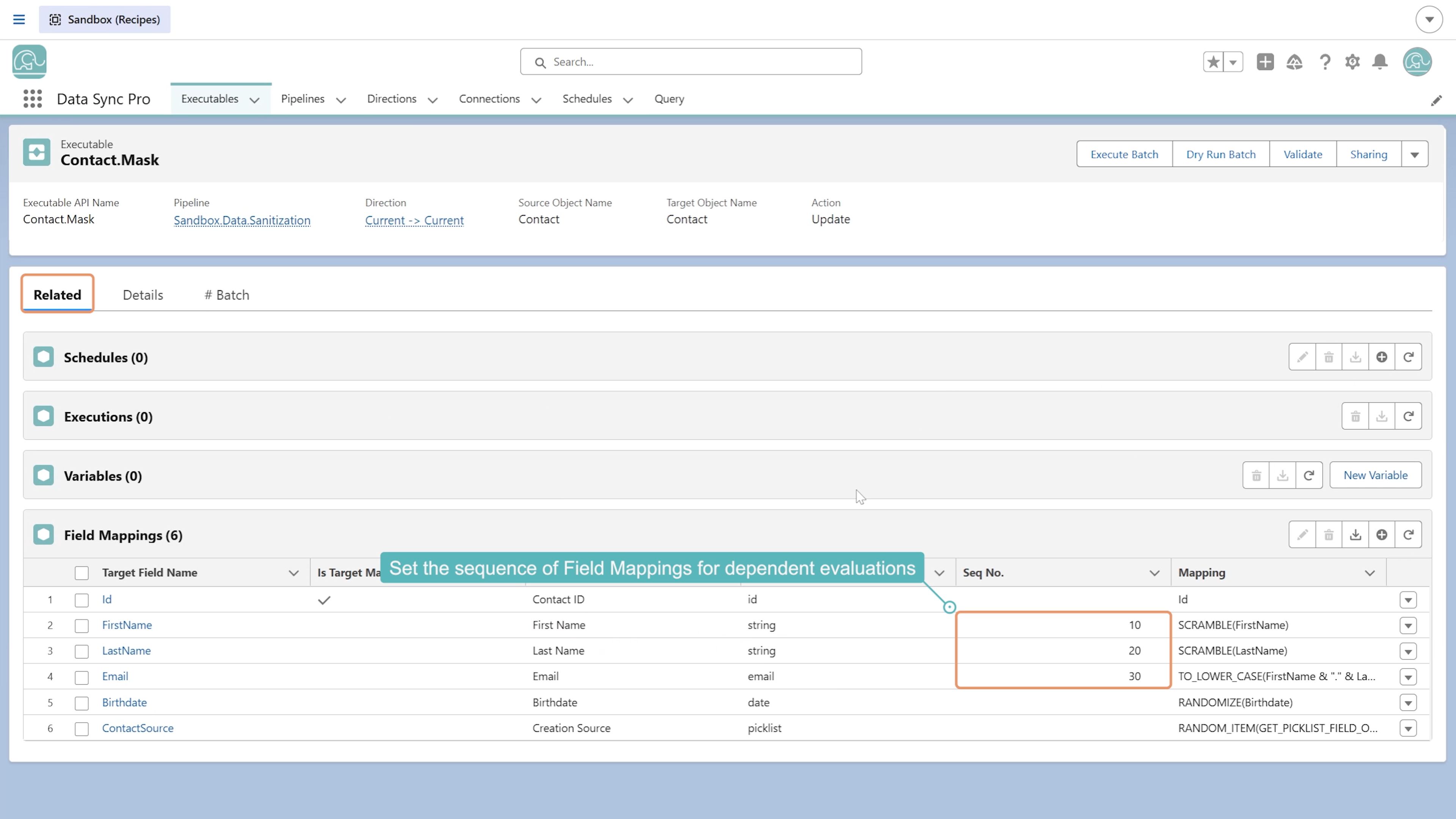Click the Field Mappings edit pencil icon
Image resolution: width=1456 pixels, height=819 pixels.
pos(1302,535)
